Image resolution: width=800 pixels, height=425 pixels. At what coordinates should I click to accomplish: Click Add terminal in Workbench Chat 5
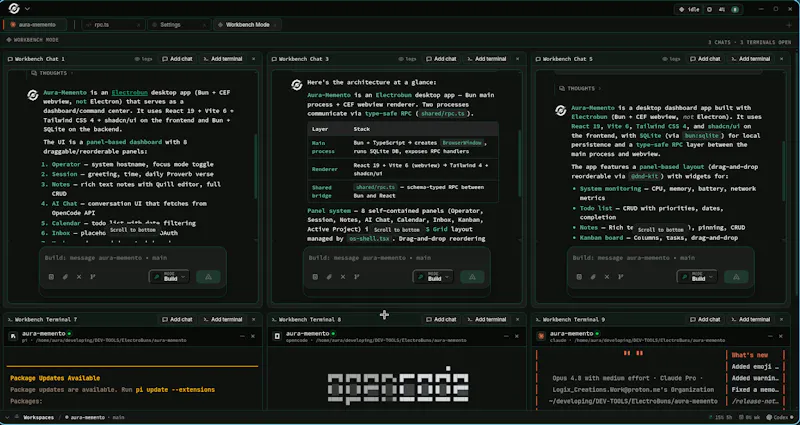(751, 59)
